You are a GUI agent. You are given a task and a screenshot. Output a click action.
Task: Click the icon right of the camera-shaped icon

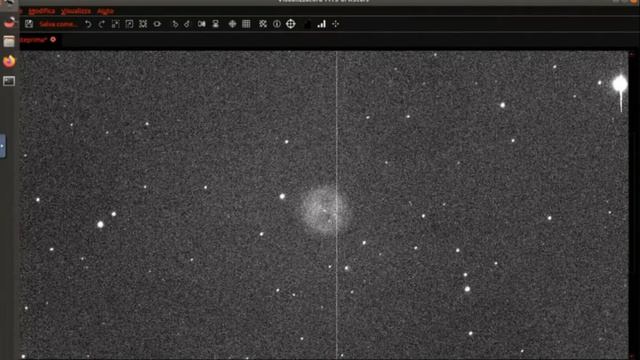pyautogui.click(x=216, y=24)
